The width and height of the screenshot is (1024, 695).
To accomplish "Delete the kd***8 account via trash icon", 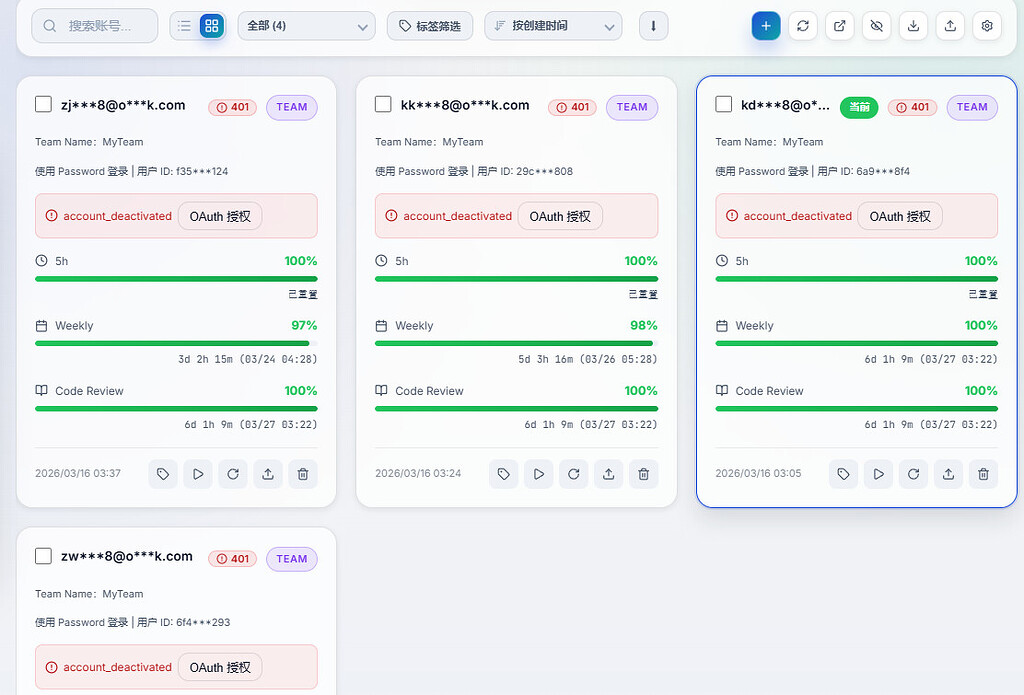I will click(x=984, y=474).
